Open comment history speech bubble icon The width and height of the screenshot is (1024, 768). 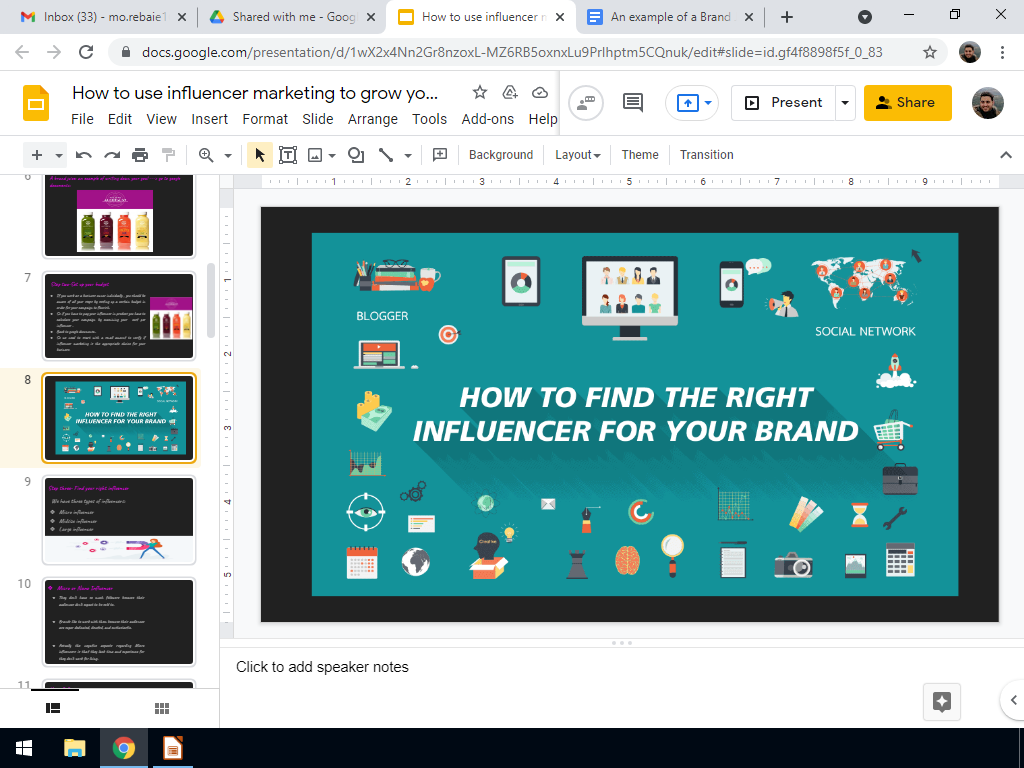633,102
